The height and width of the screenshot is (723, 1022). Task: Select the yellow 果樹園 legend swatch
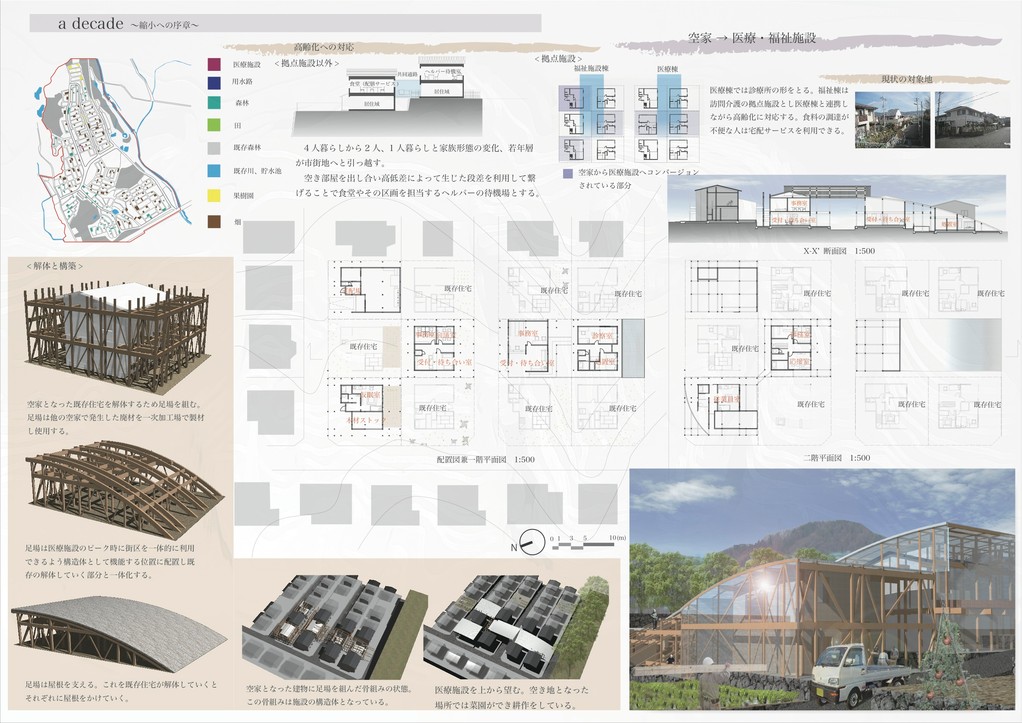pos(213,198)
